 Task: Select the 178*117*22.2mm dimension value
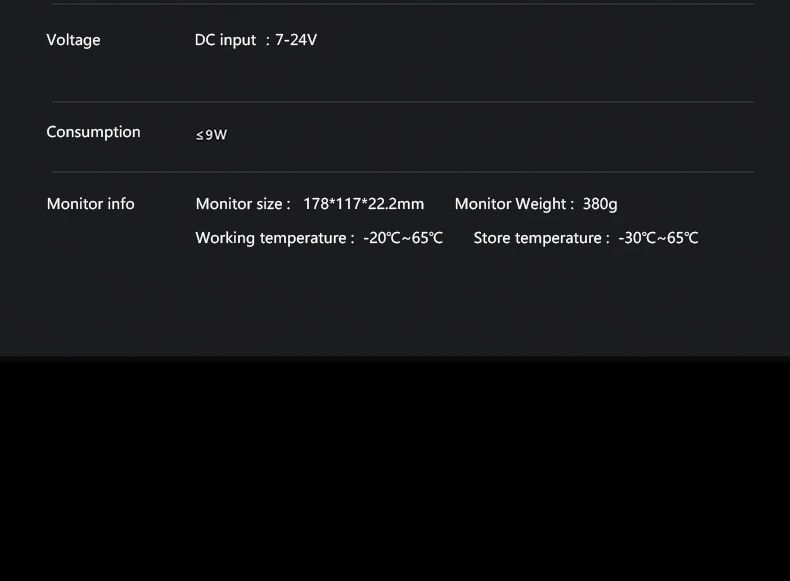363,204
